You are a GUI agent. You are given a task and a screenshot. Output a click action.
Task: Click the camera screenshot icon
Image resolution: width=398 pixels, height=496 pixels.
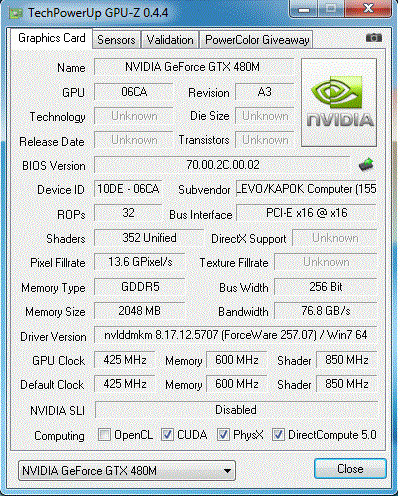pyautogui.click(x=374, y=38)
